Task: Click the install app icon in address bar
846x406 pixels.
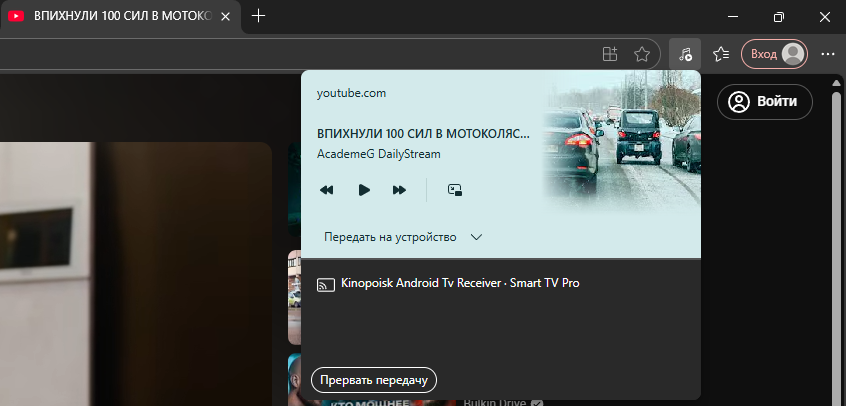Action: pyautogui.click(x=610, y=54)
